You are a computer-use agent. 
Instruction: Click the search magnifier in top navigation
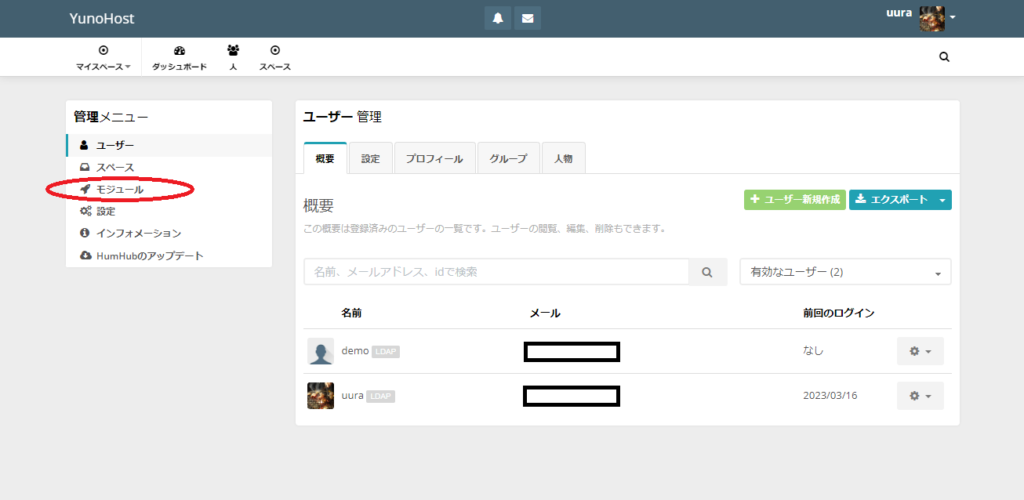point(944,57)
